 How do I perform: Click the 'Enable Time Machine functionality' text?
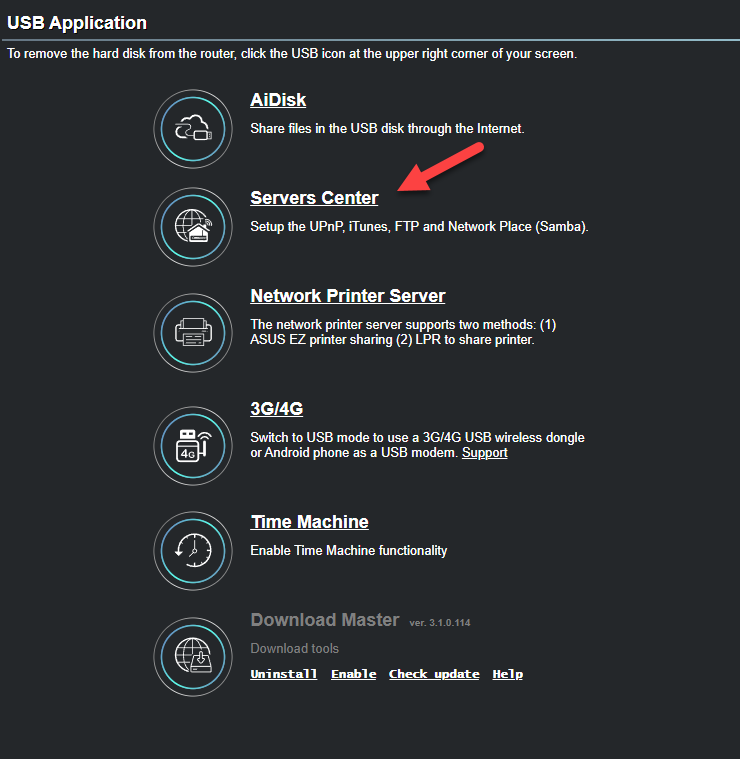(348, 550)
